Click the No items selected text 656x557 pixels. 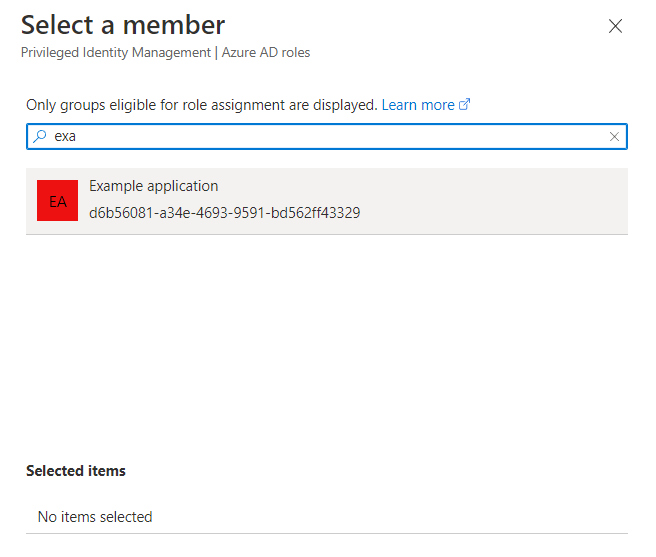pyautogui.click(x=95, y=517)
